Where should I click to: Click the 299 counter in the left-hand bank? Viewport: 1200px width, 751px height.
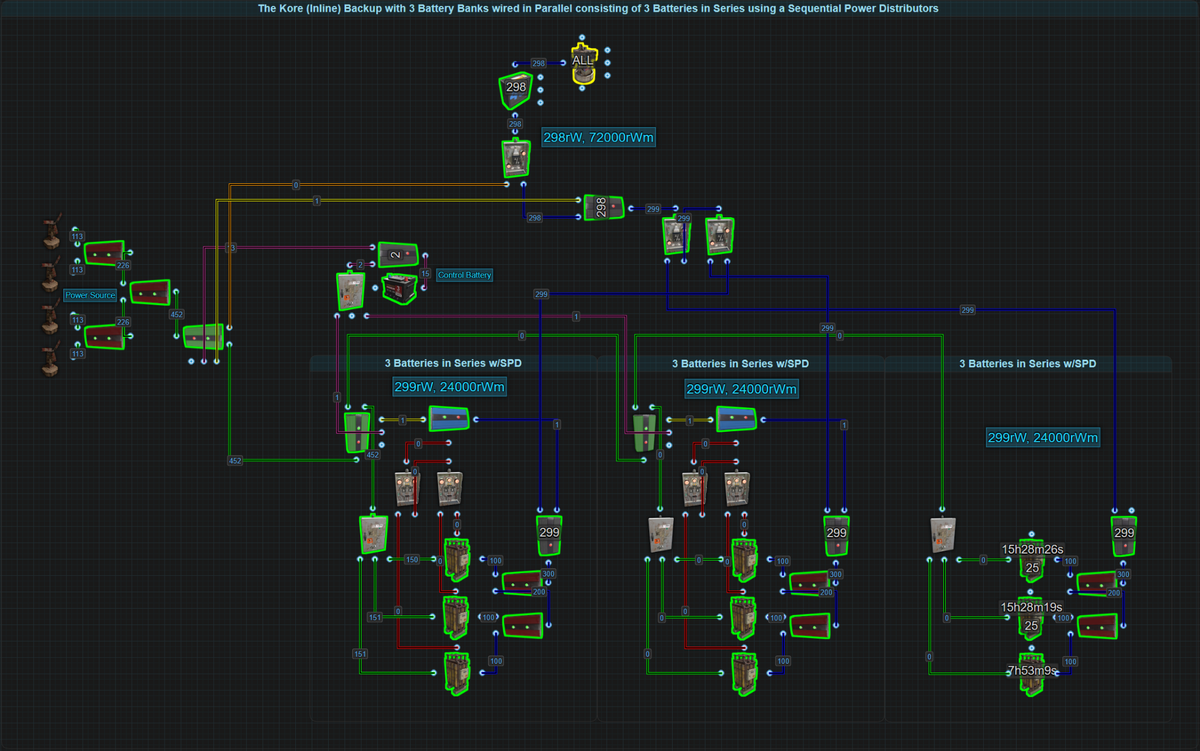coord(549,535)
